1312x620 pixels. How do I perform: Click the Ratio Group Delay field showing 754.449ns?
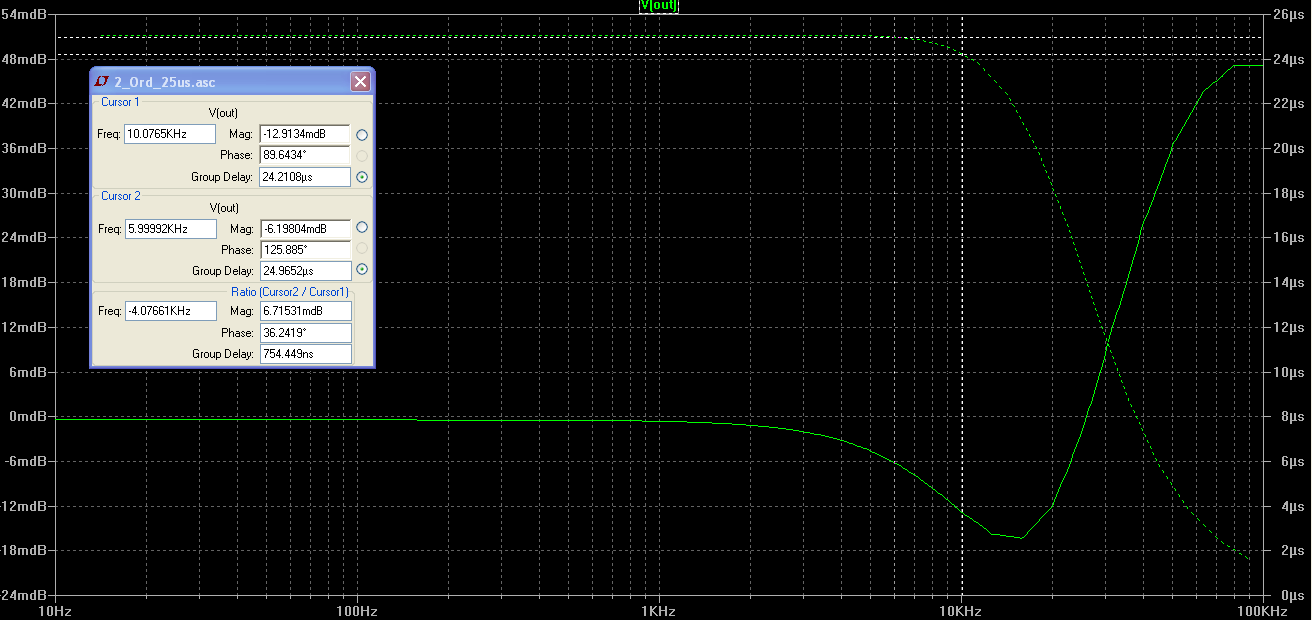pos(305,354)
